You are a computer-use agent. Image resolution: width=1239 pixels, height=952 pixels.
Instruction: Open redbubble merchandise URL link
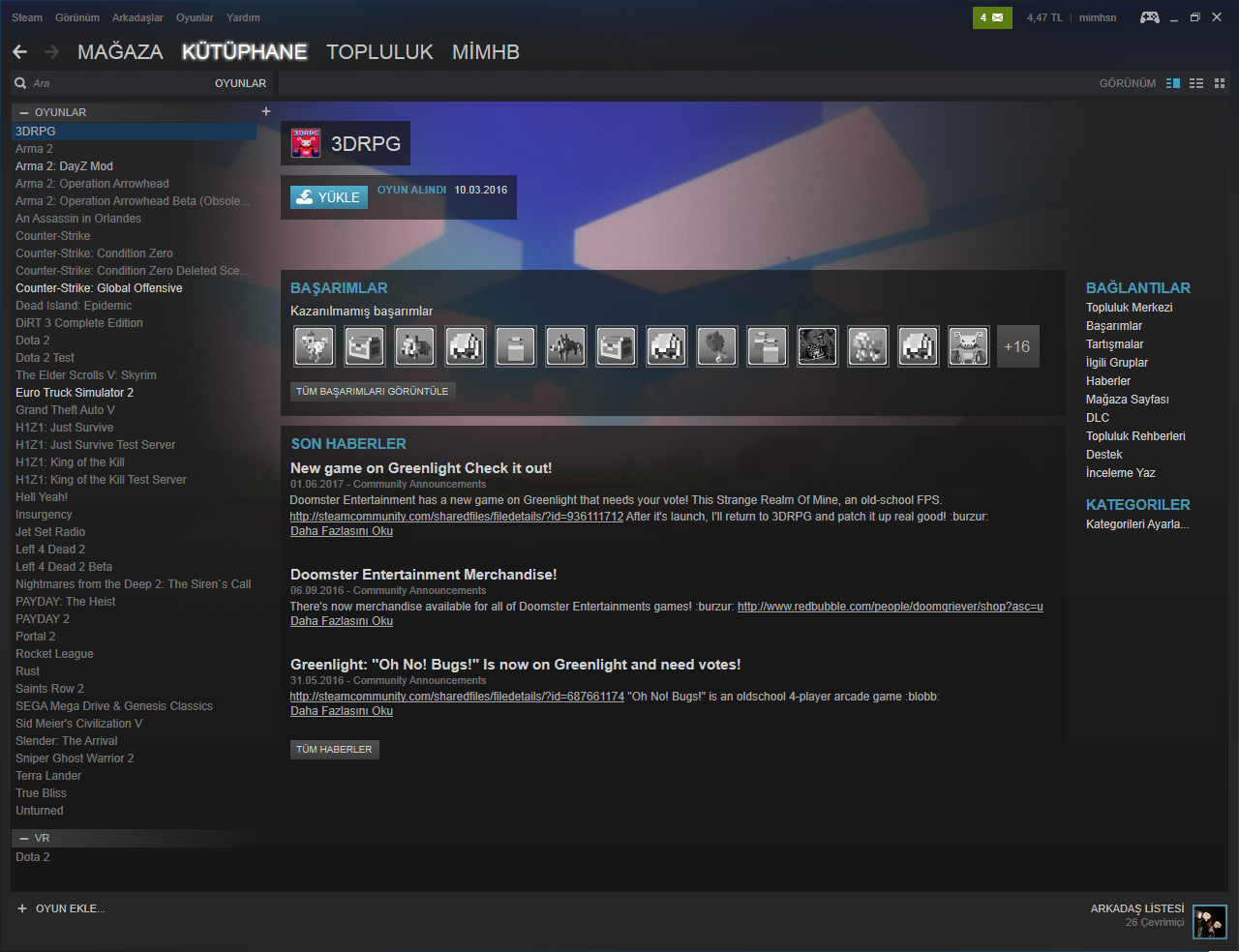pyautogui.click(x=891, y=607)
